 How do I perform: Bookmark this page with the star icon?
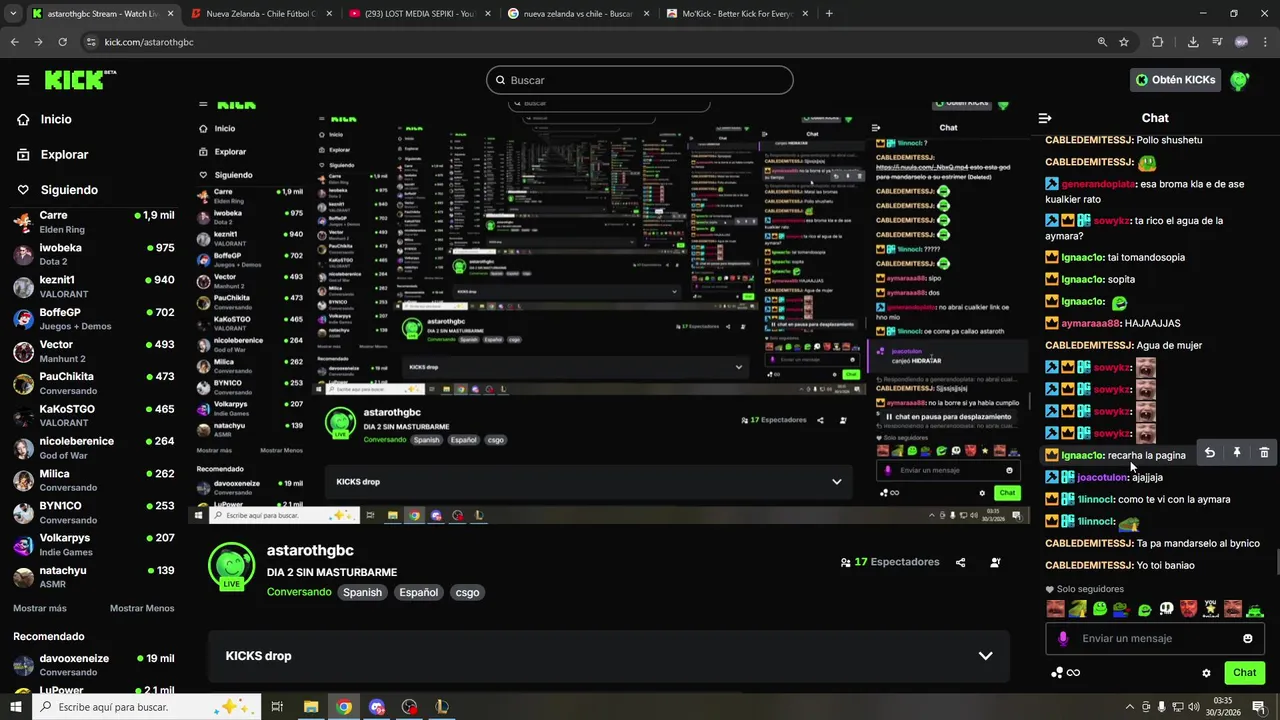point(1124,42)
